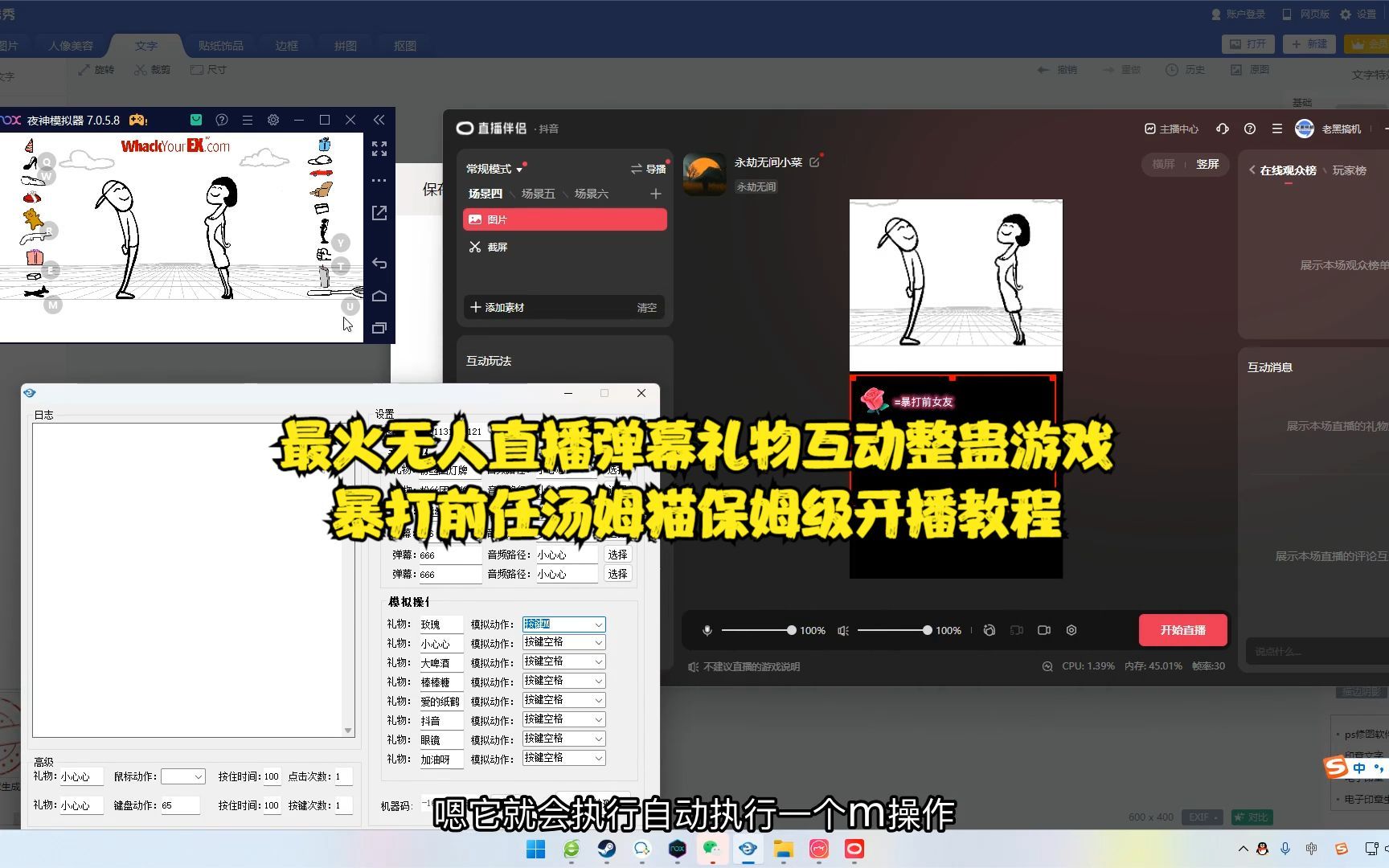Click the camera icon in live toolbar

click(1044, 630)
